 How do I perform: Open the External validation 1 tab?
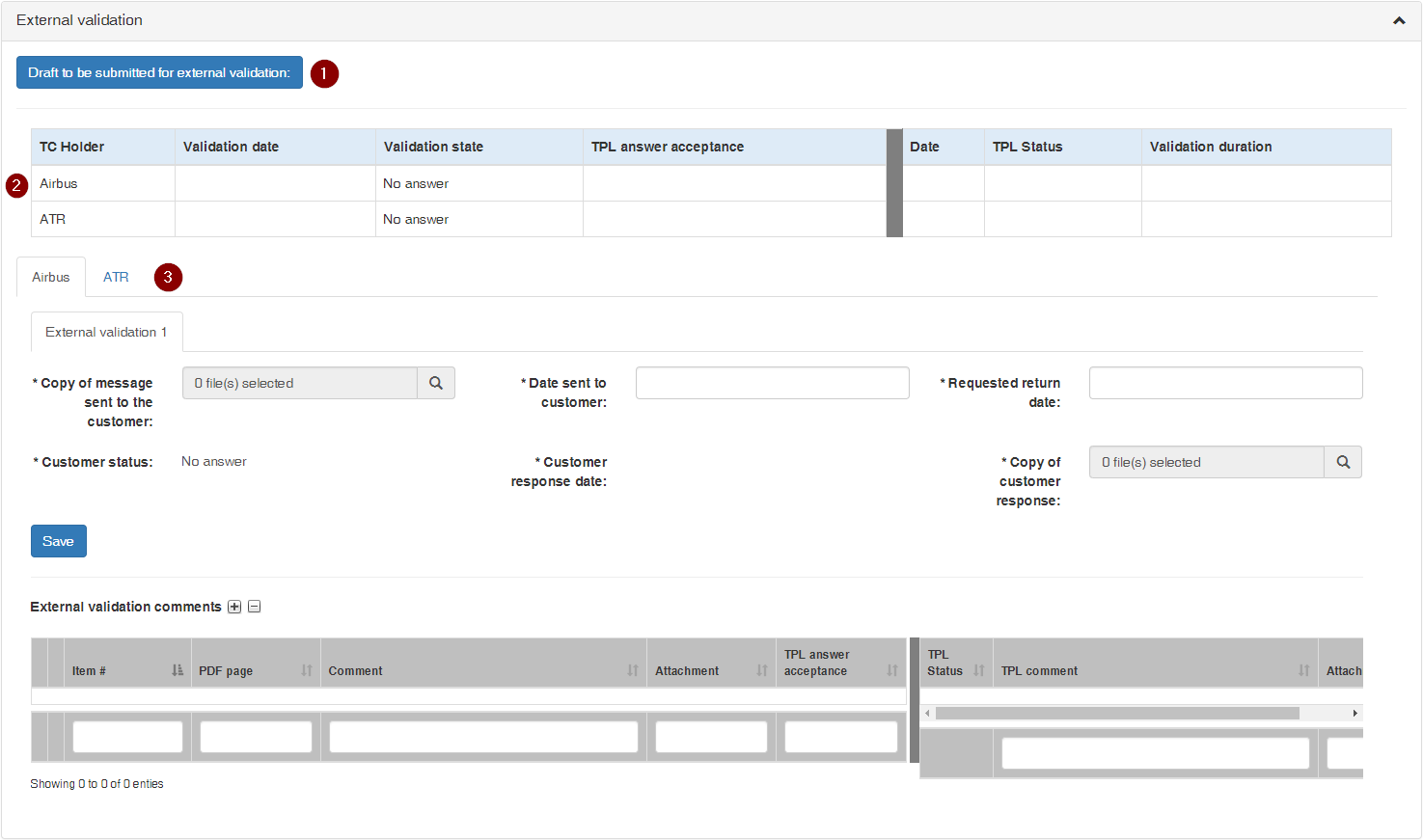click(x=106, y=332)
